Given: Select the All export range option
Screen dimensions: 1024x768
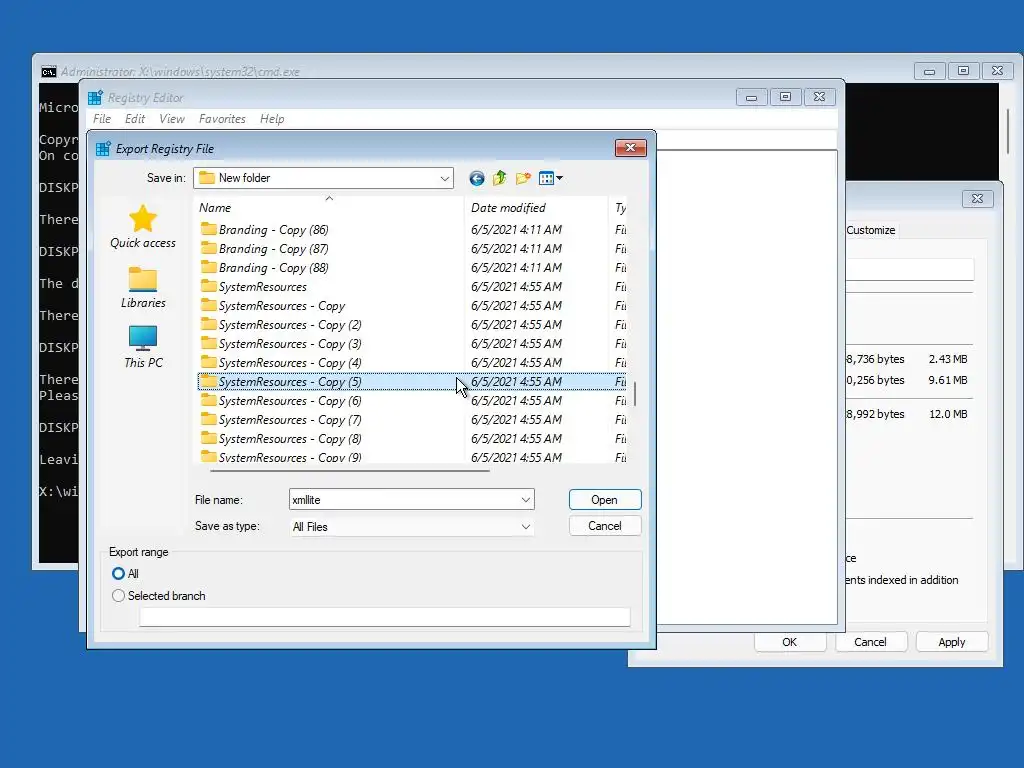Looking at the screenshot, I should [118, 573].
